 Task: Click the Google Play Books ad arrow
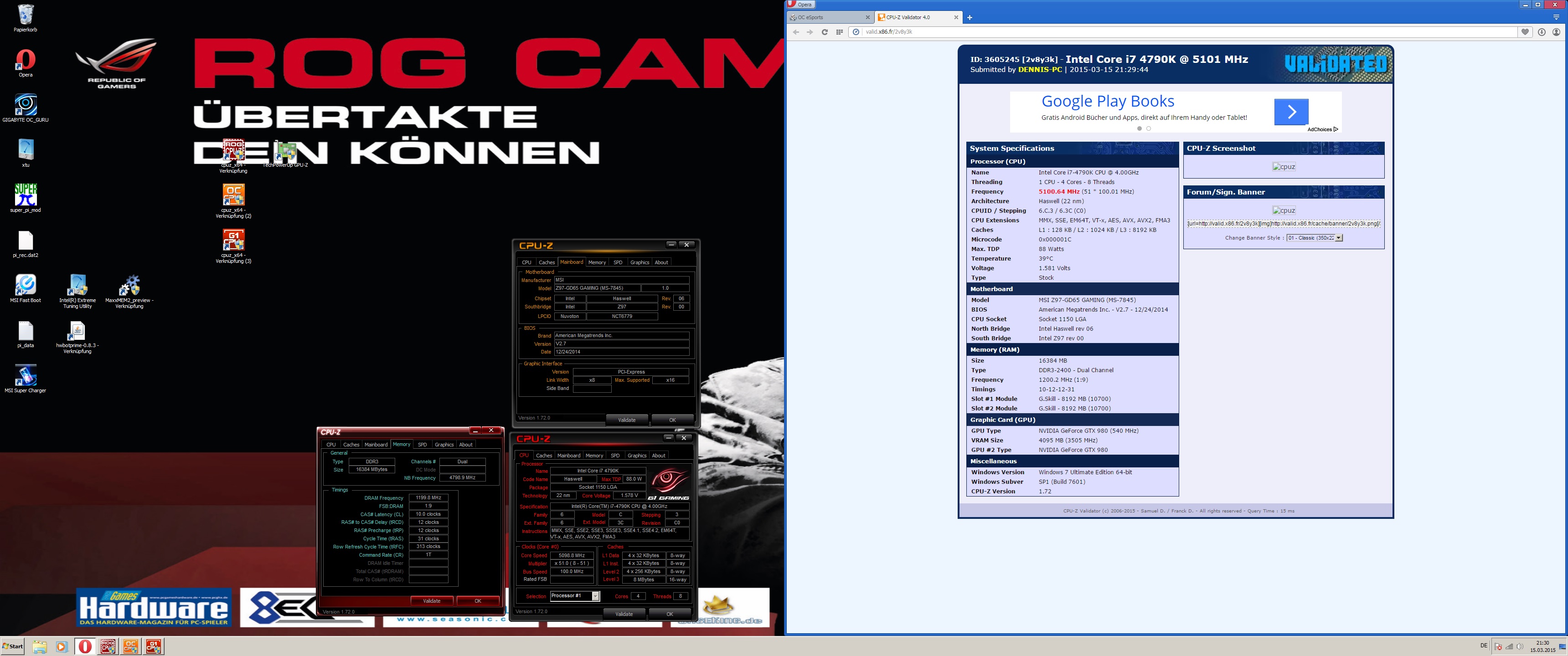1291,112
